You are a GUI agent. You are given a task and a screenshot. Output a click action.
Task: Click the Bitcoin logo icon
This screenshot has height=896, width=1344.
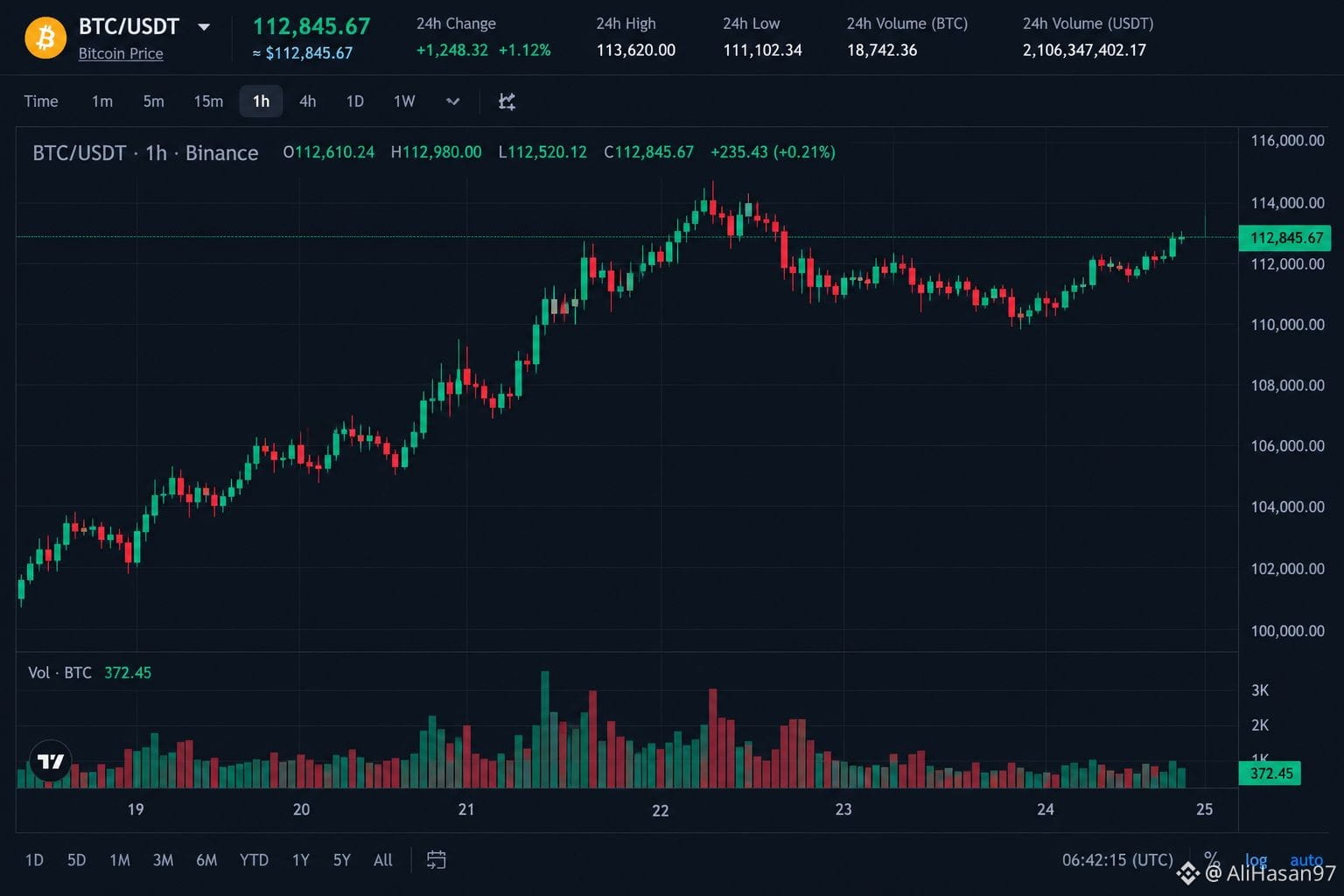[45, 38]
